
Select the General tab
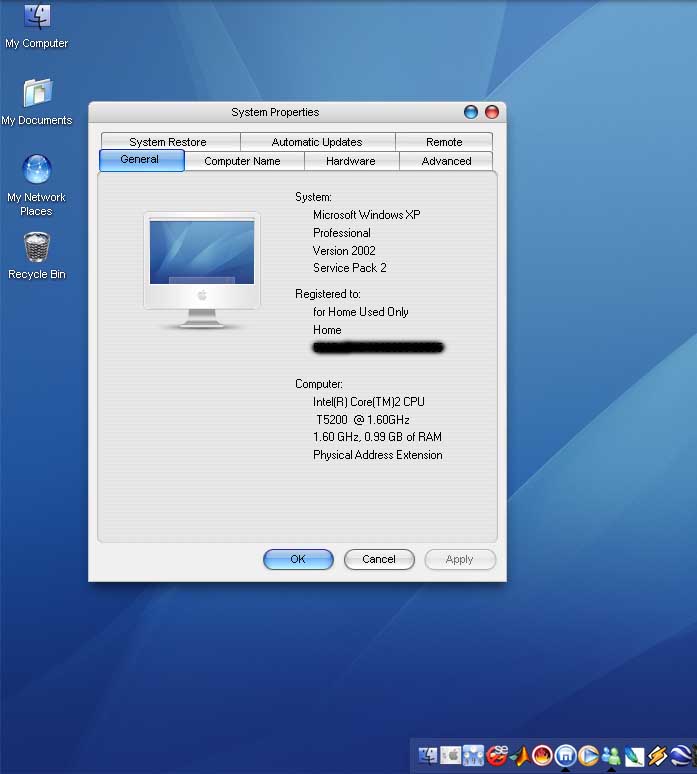click(142, 160)
